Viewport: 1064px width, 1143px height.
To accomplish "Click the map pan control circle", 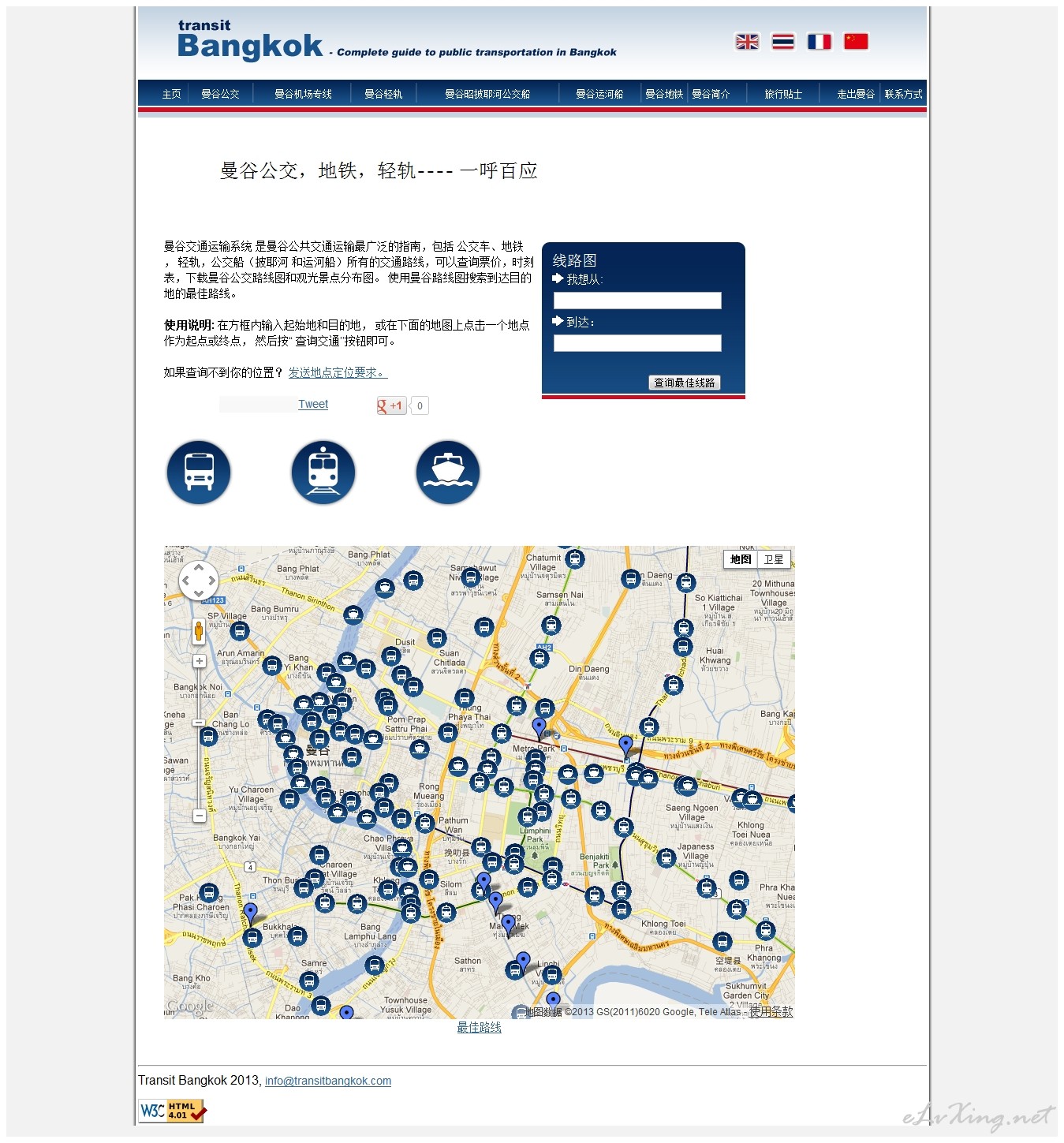I will pos(199,581).
